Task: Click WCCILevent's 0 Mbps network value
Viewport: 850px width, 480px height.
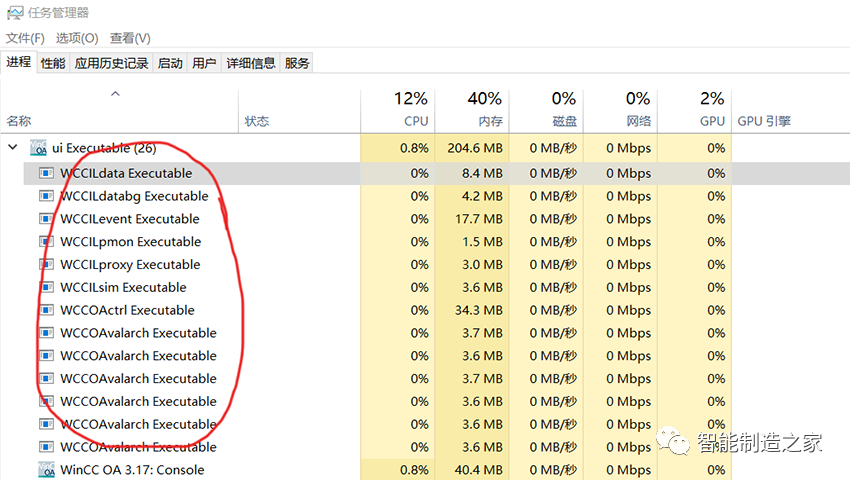Action: pos(628,219)
